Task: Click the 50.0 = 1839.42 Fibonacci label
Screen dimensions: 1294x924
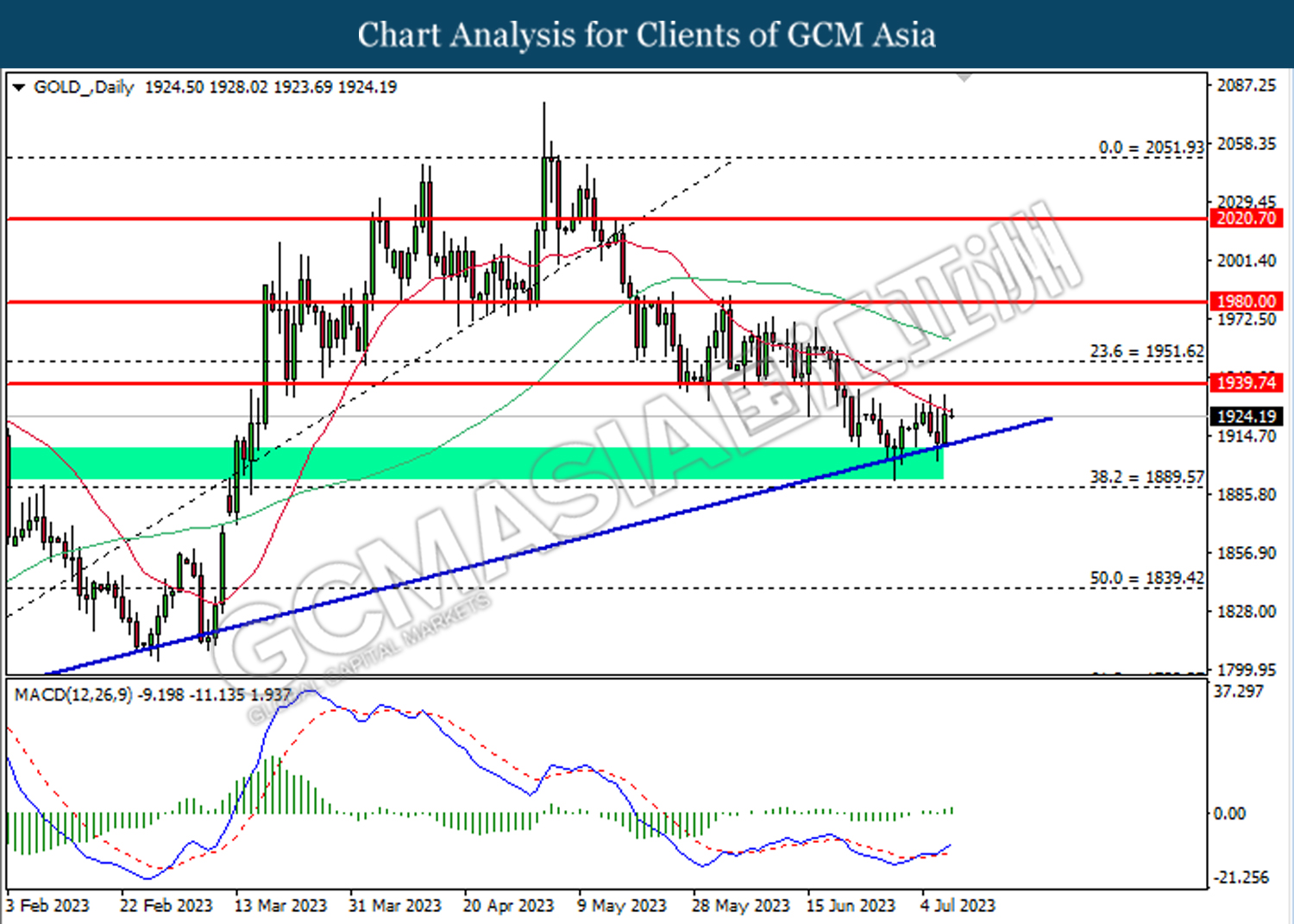Action: 1146,578
